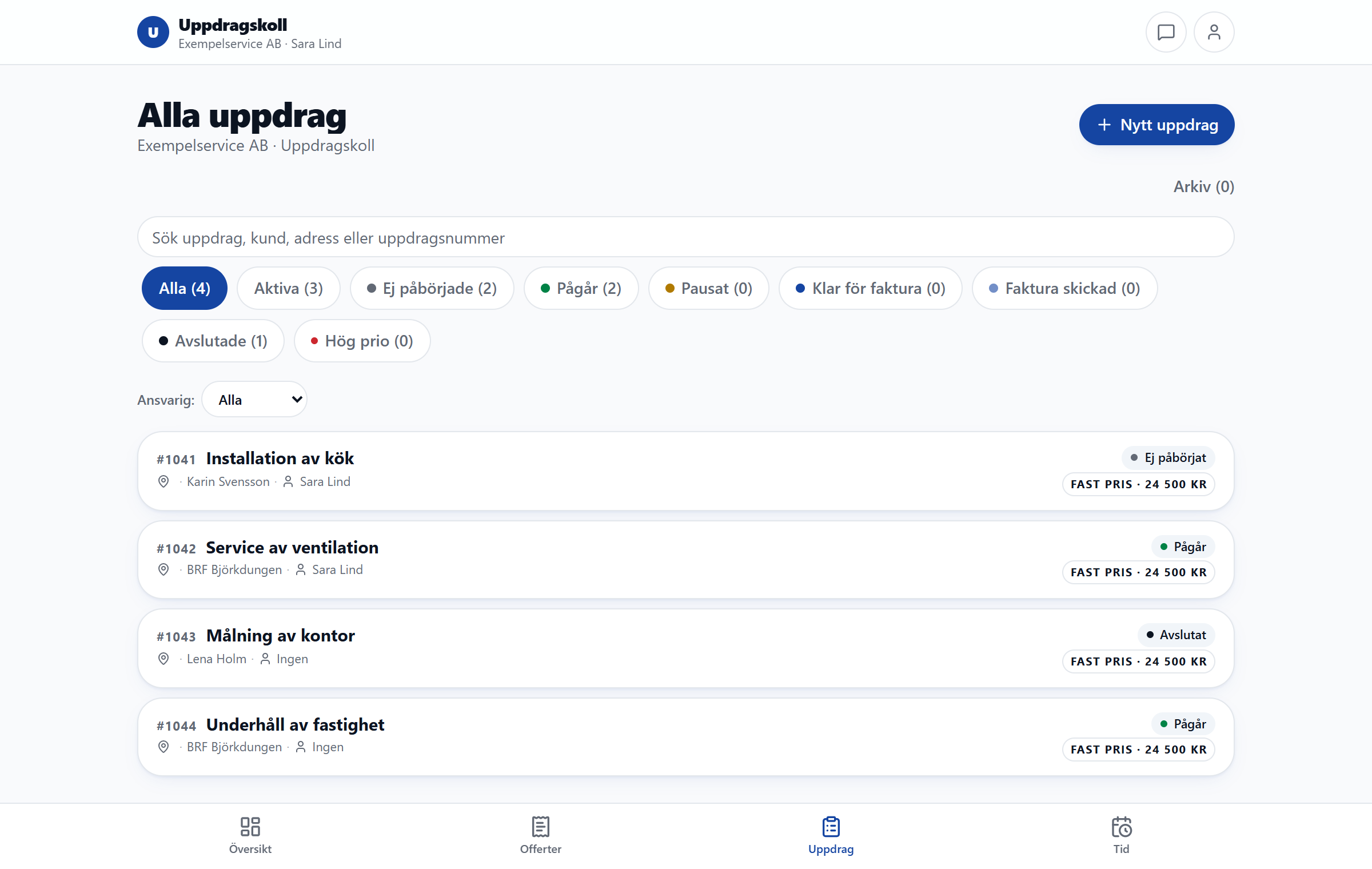
Task: Filter by Ej påbörjade (2)
Action: point(432,288)
